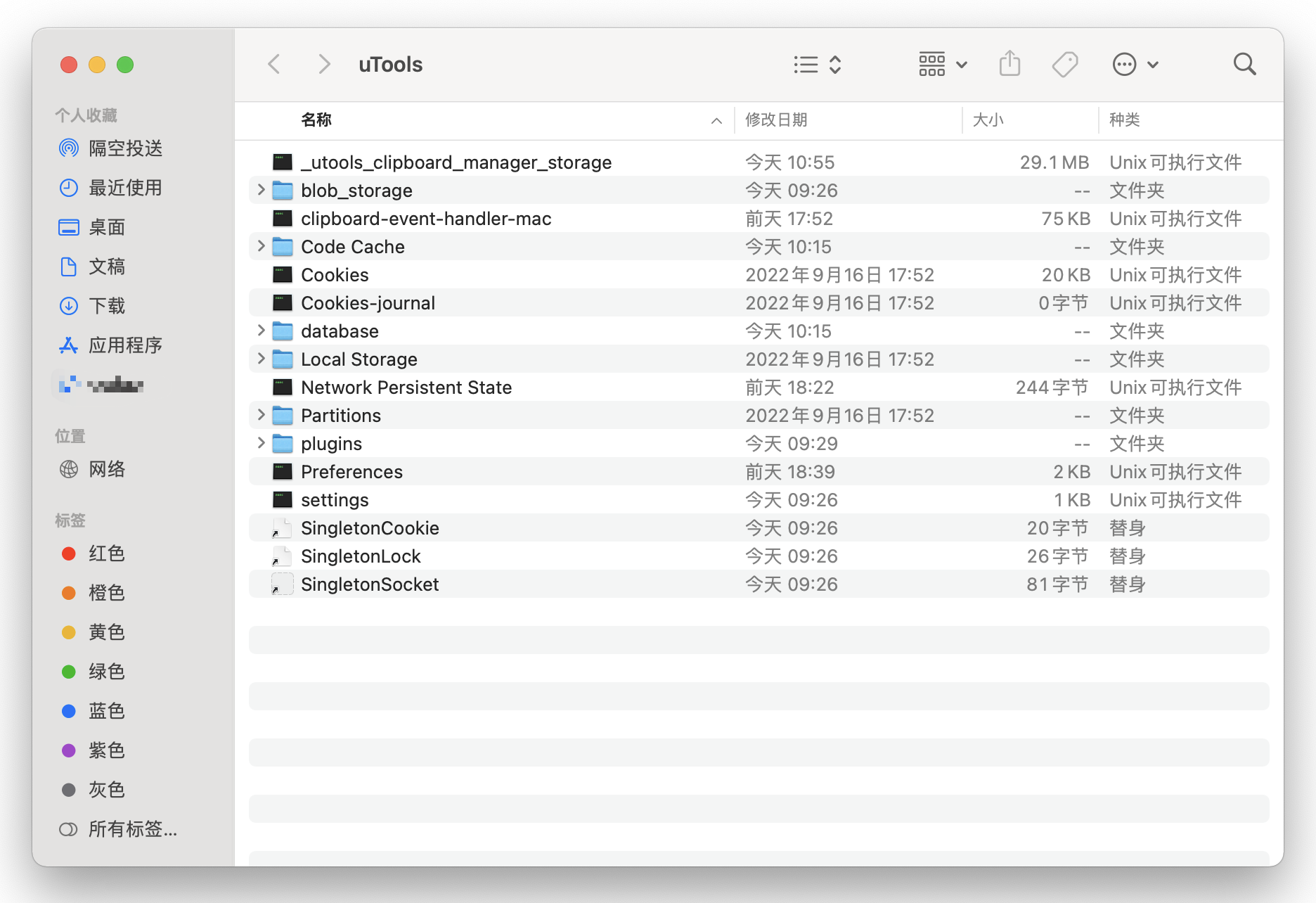1316x903 pixels.
Task: Select the Partitions folder icon
Action: click(283, 416)
